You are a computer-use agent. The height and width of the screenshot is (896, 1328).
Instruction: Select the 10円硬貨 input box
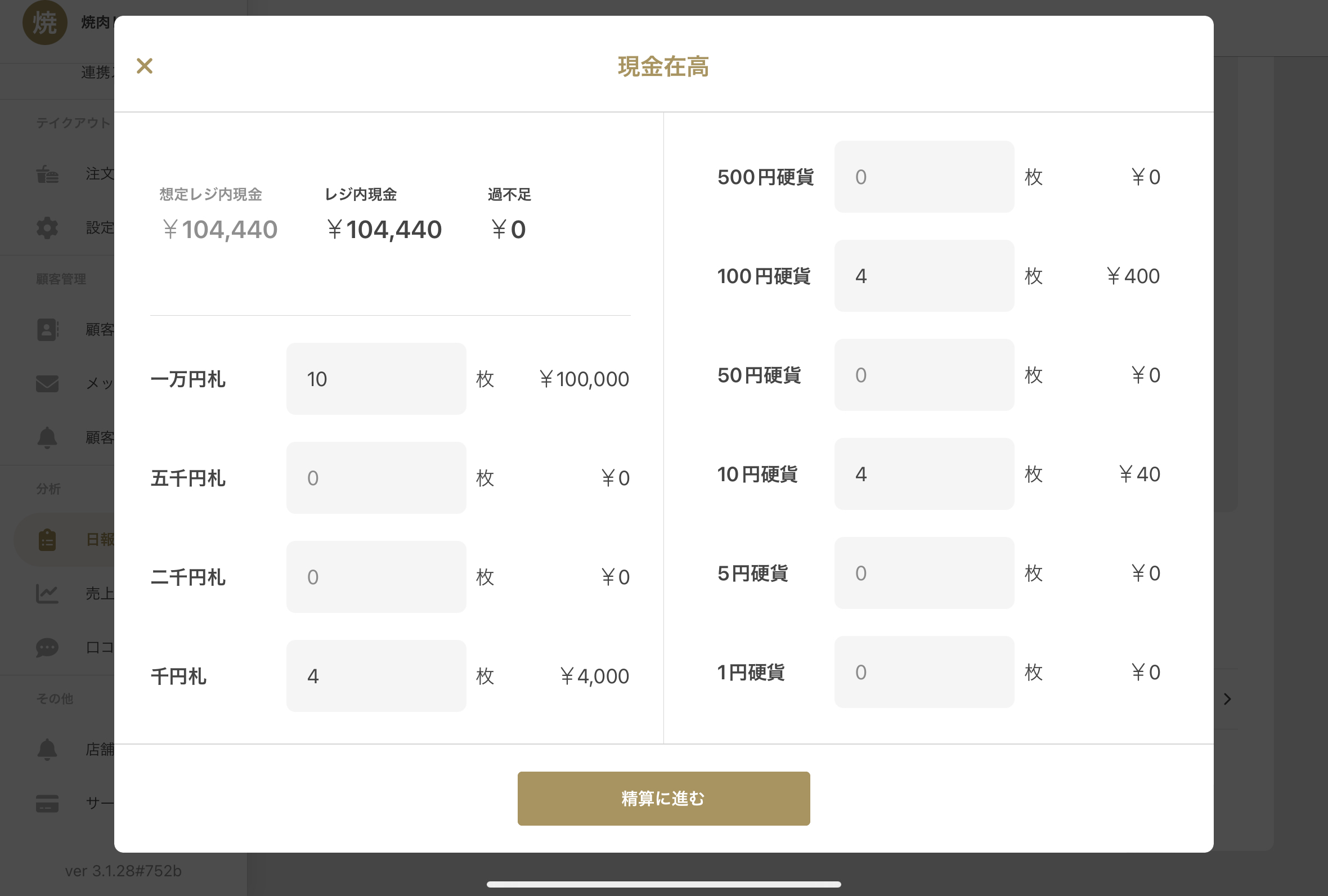tap(923, 474)
